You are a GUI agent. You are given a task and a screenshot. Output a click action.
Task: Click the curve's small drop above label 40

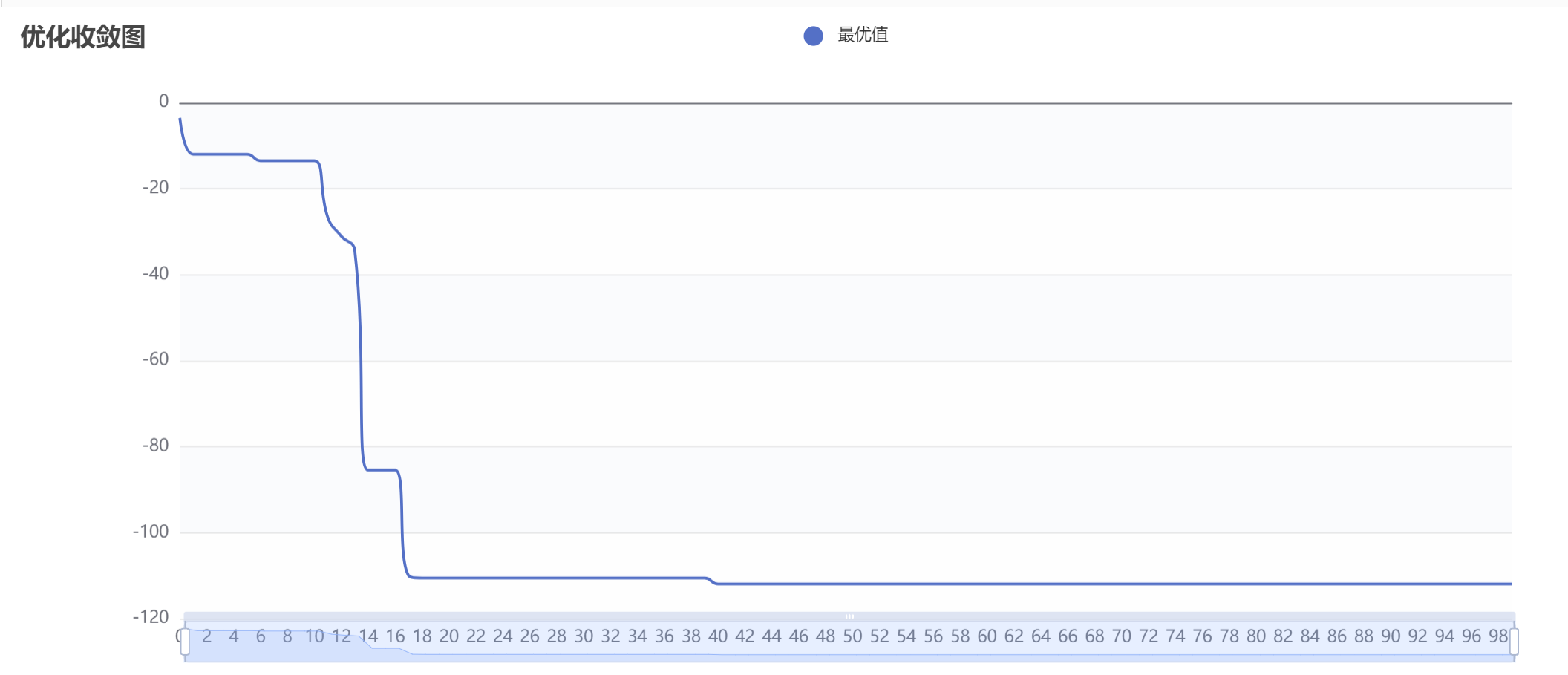[x=712, y=581]
